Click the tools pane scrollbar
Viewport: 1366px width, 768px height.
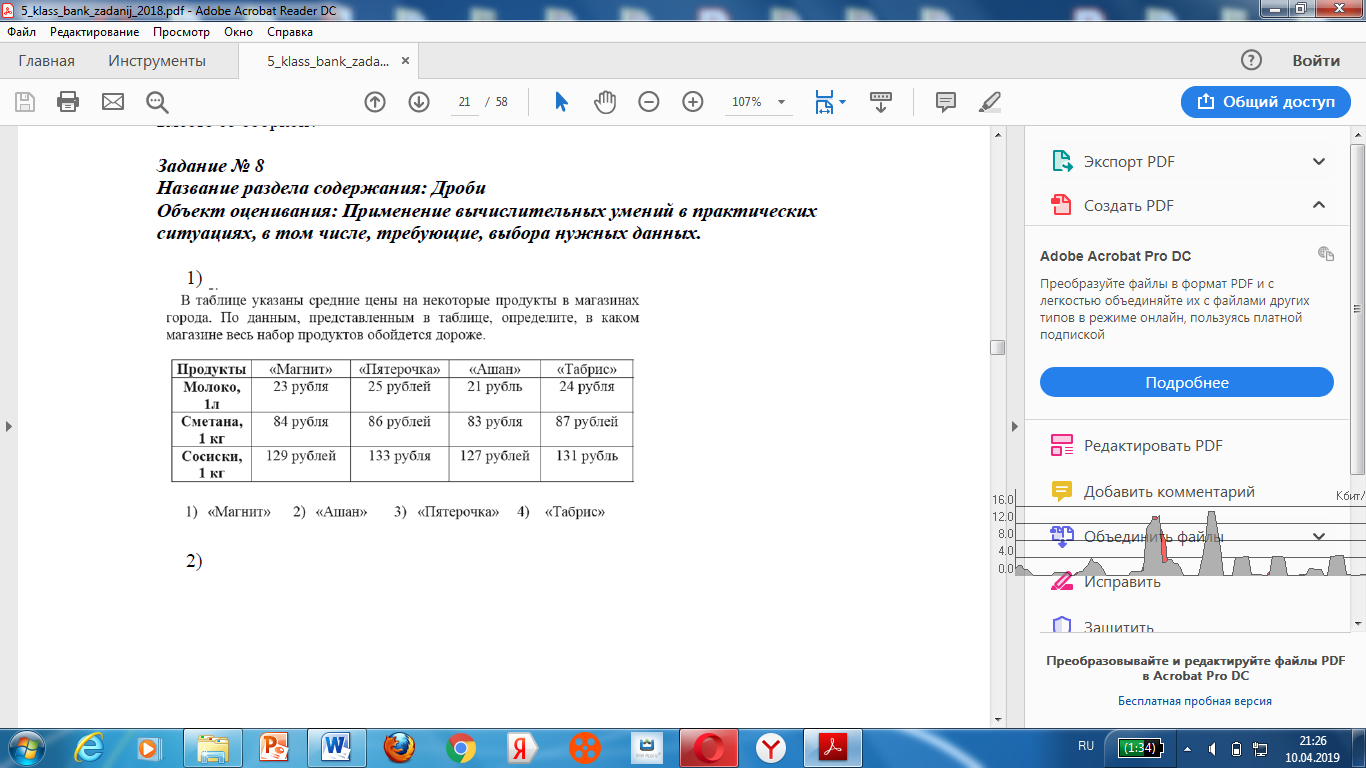coord(1357,310)
